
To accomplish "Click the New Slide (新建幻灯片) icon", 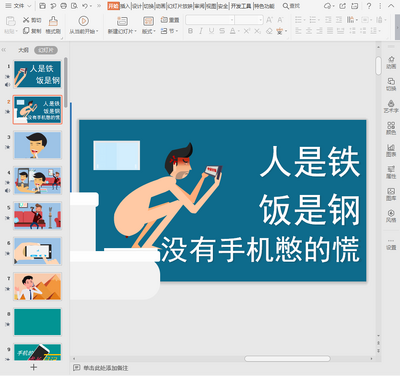I will pos(122,21).
